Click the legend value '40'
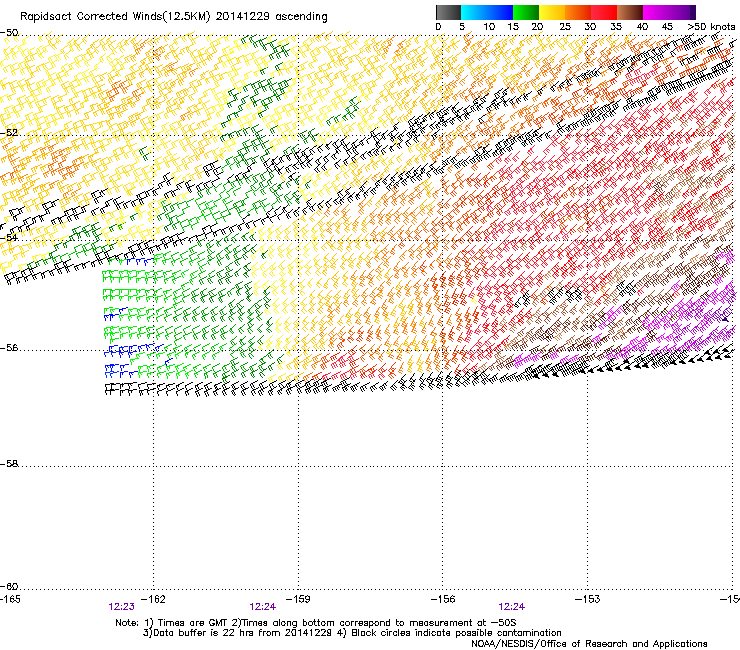This screenshot has width=740, height=650. tap(642, 27)
